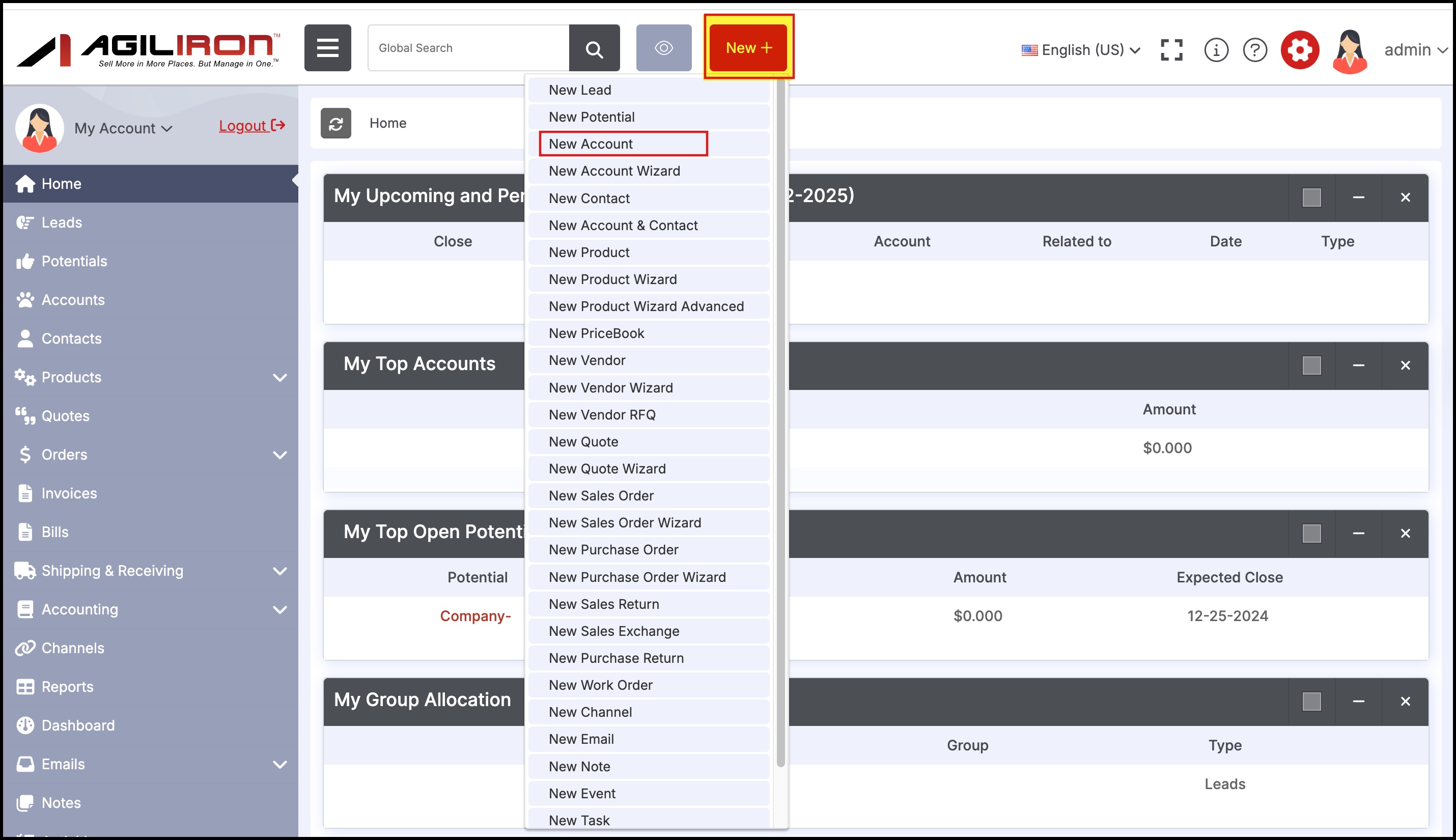The height and width of the screenshot is (840, 1456).
Task: Toggle the square on My Upcoming panel
Action: click(x=1311, y=198)
